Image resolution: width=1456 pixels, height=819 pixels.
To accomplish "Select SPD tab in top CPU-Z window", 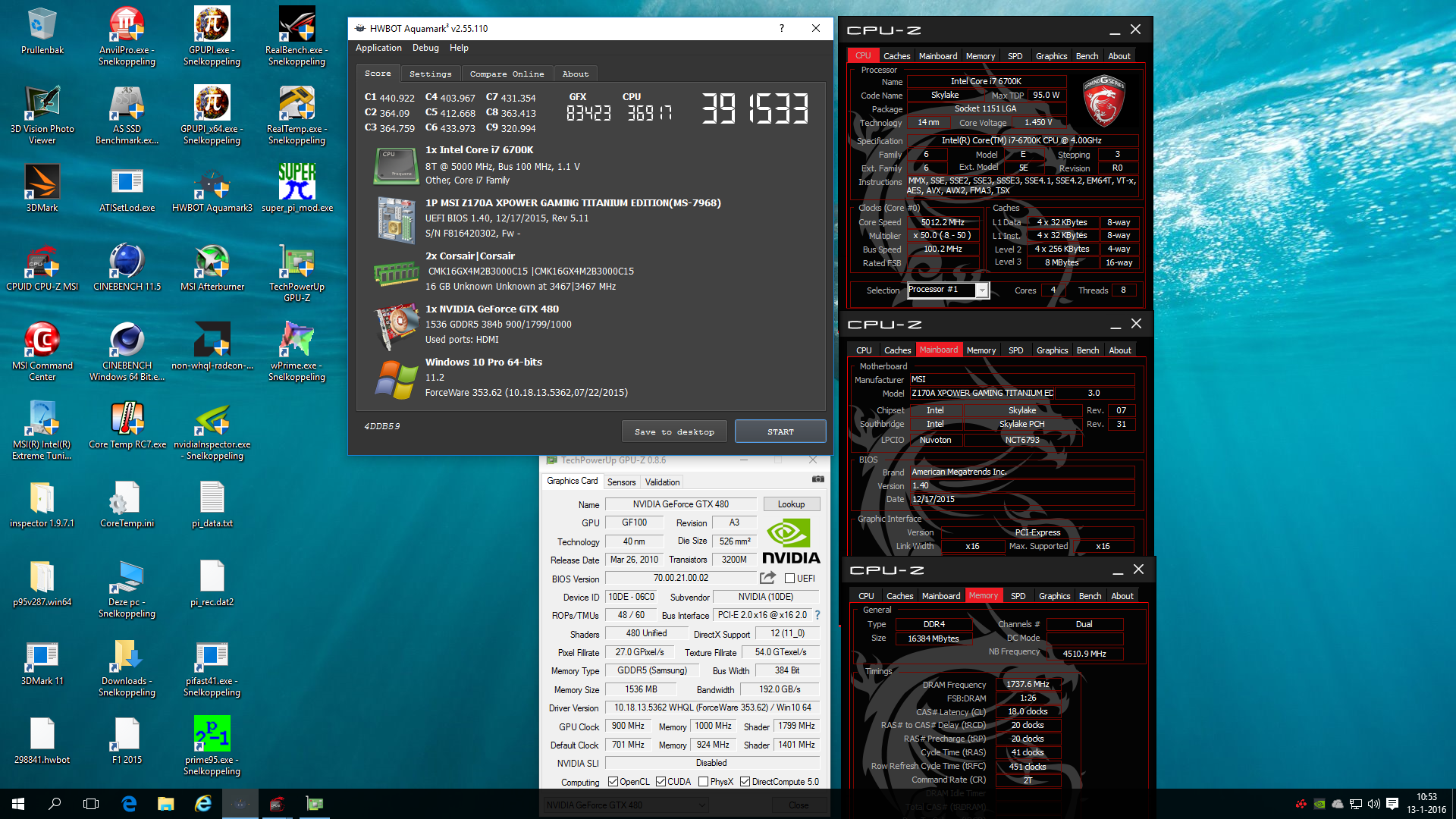I will 1015,56.
